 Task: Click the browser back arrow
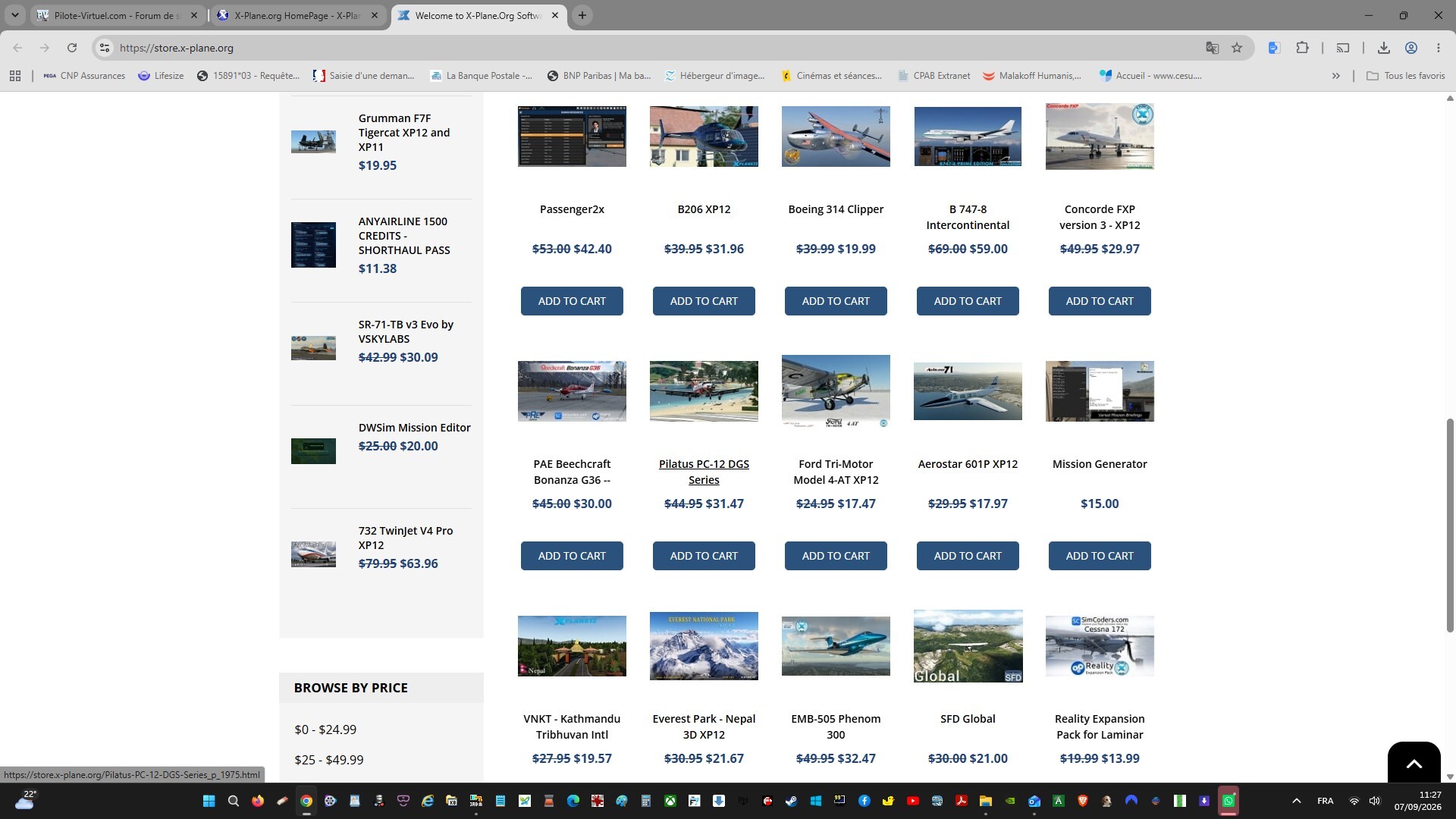click(x=17, y=48)
